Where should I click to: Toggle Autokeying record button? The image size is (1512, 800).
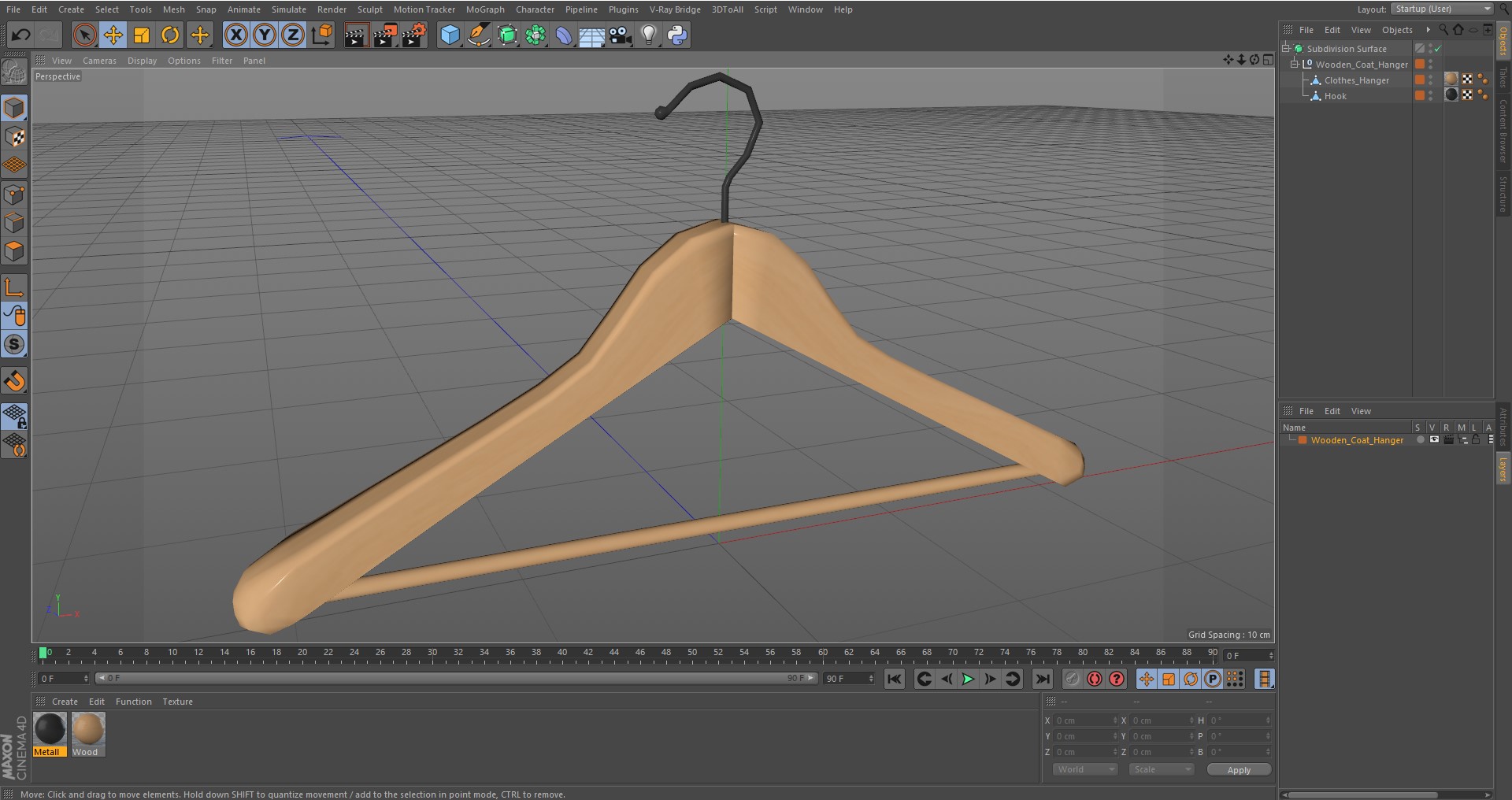(x=1095, y=679)
